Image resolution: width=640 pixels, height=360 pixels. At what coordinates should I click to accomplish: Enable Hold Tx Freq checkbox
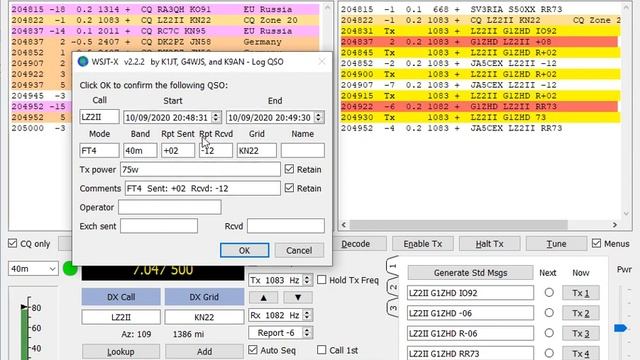point(322,280)
